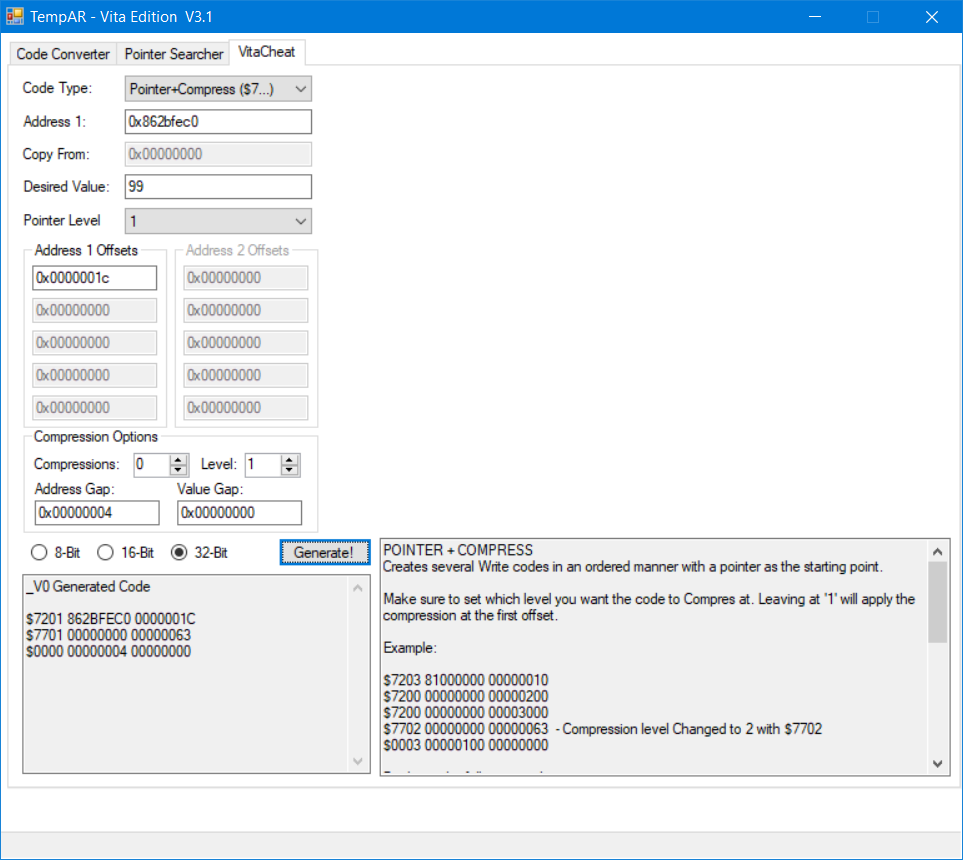Screen dimensions: 963x860
Task: Increase the compression Level with up arrow
Action: [x=289, y=459]
